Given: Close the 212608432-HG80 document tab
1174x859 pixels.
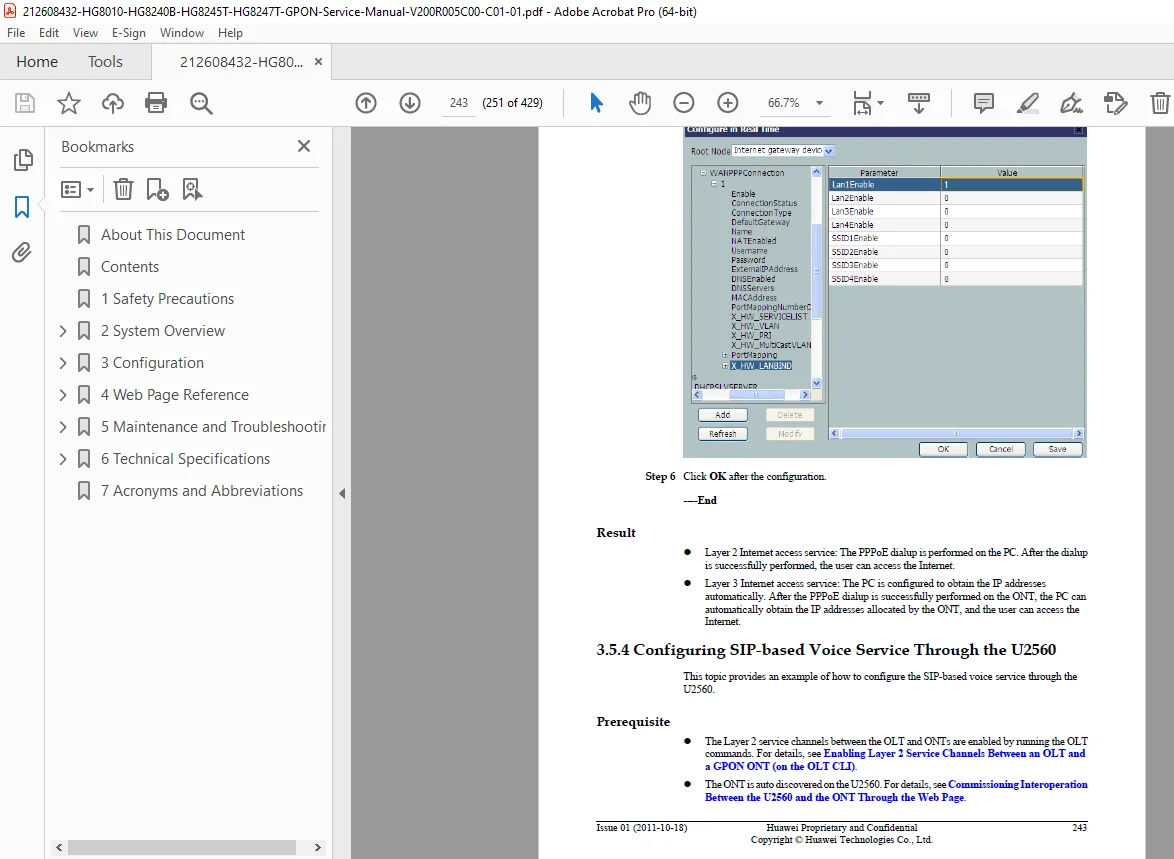Looking at the screenshot, I should pos(318,61).
